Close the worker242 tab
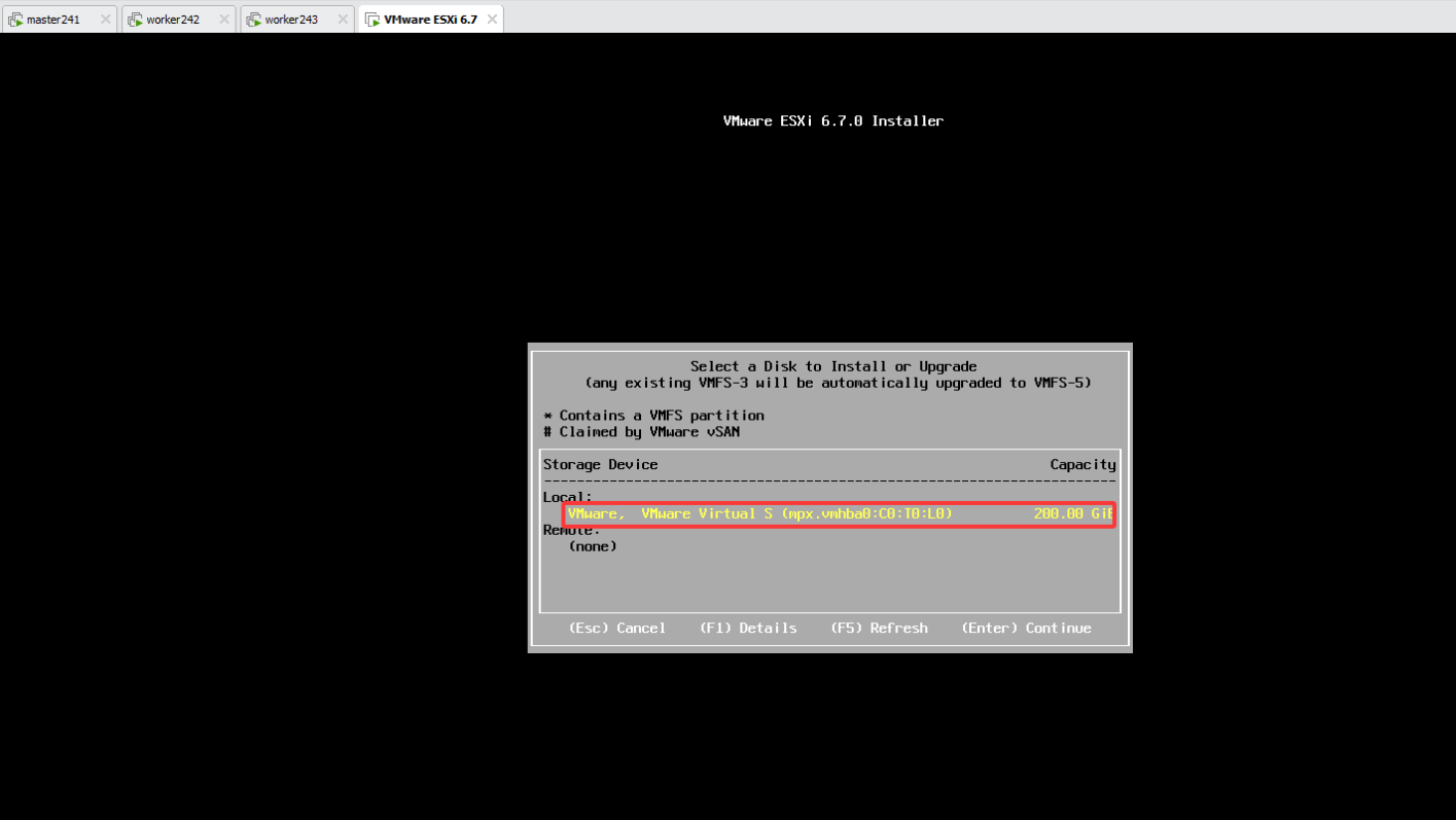The image size is (1456, 820). point(224,19)
